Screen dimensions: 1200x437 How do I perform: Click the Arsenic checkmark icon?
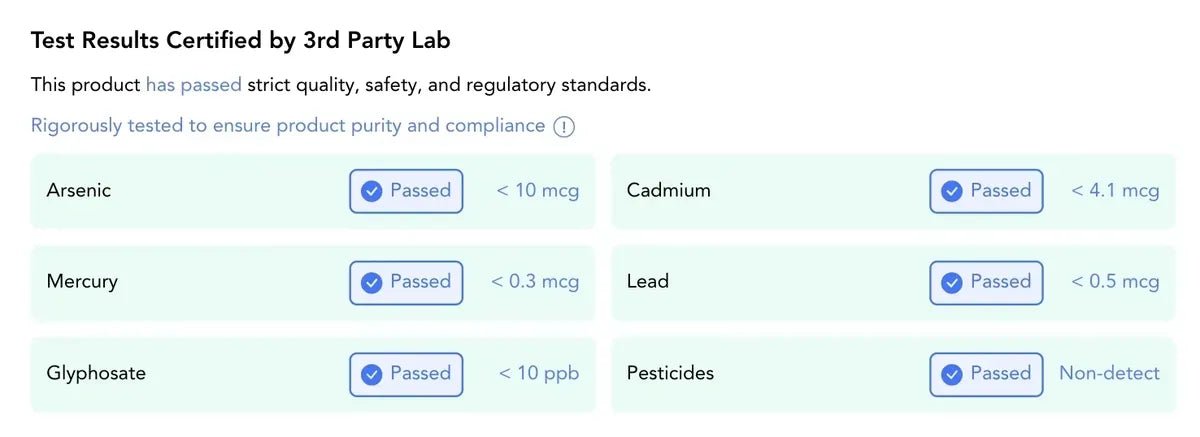(372, 191)
